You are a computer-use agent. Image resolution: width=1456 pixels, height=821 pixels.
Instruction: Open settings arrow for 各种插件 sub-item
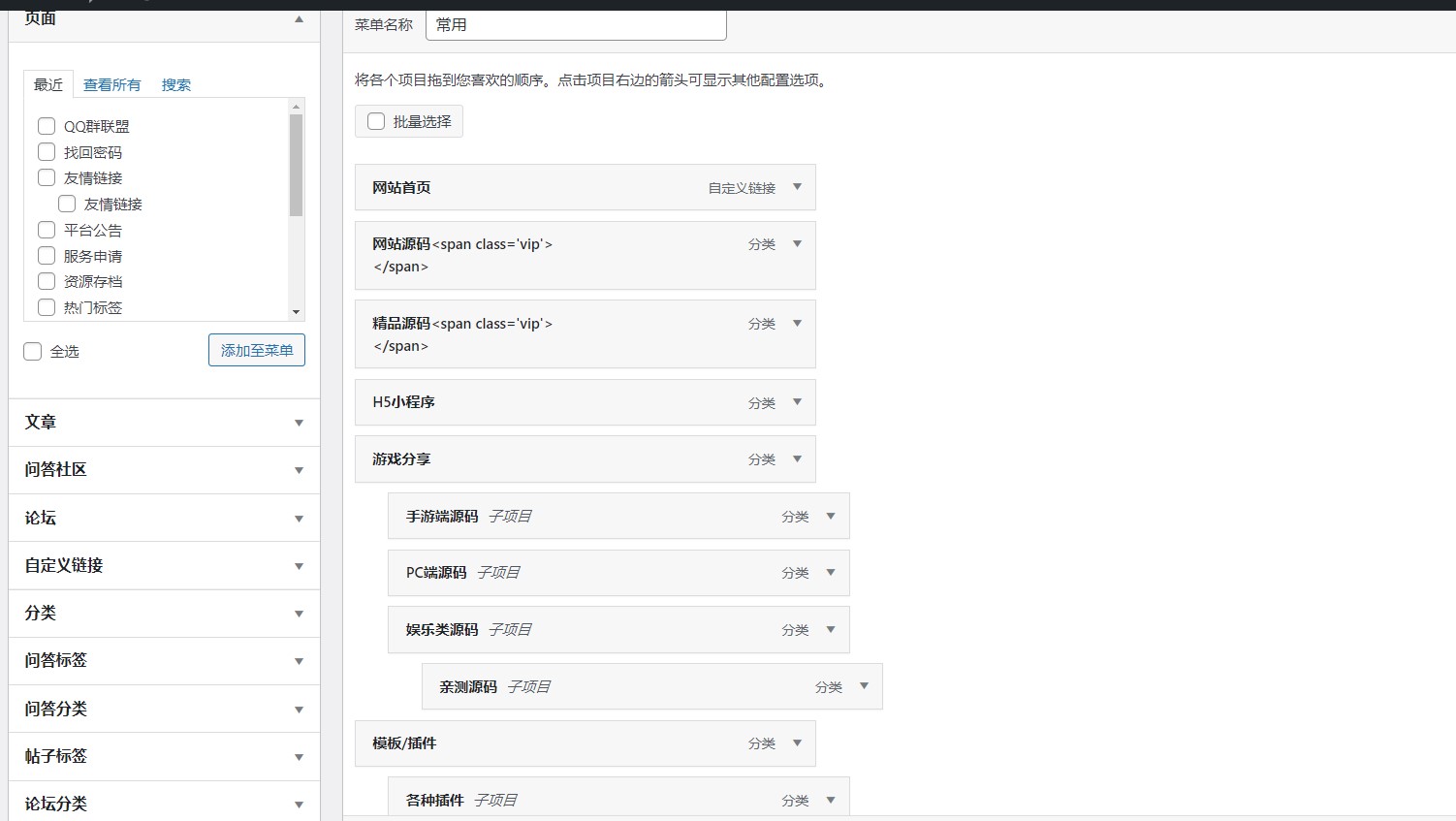(x=831, y=801)
